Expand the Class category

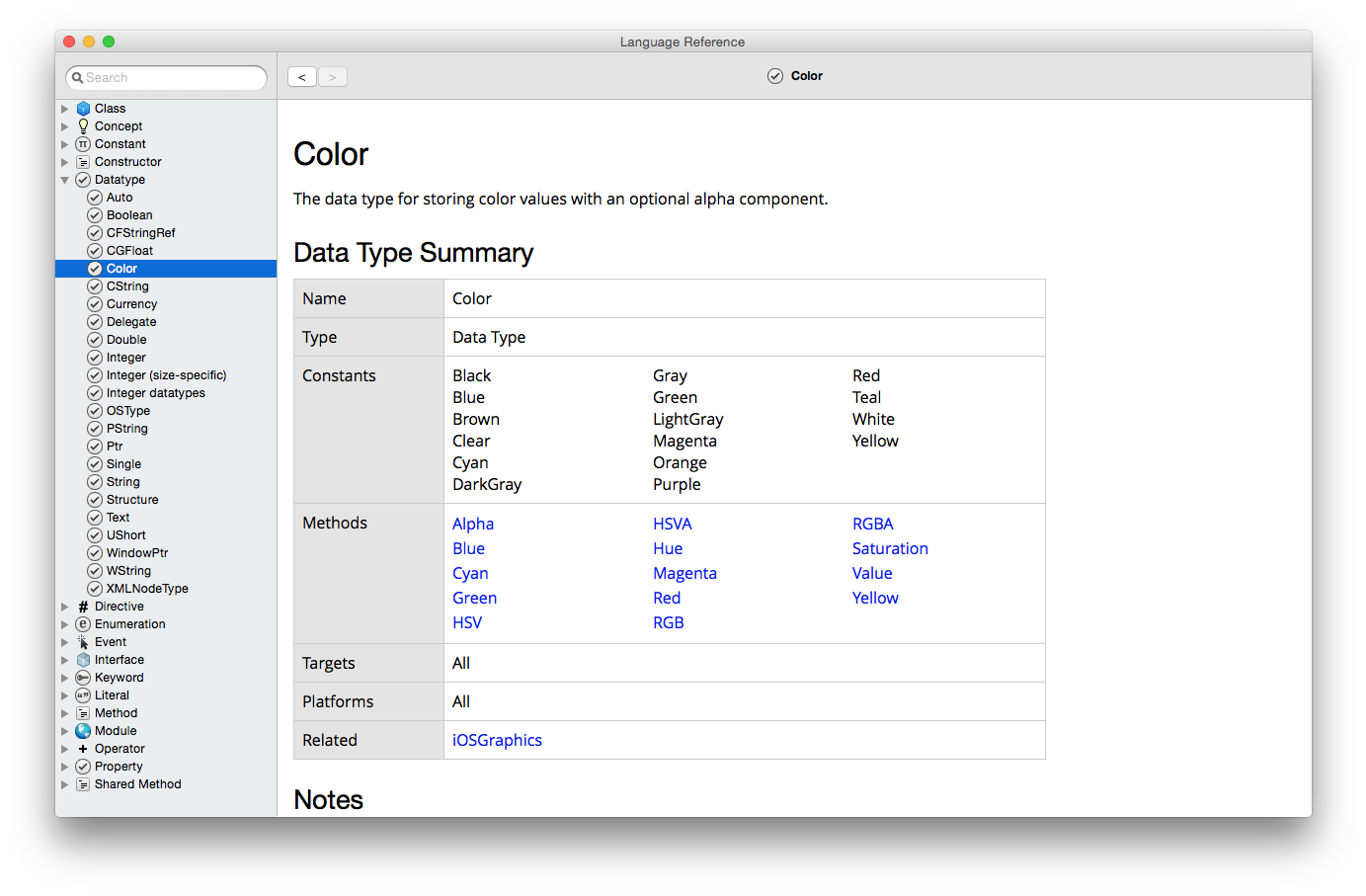pyautogui.click(x=65, y=109)
